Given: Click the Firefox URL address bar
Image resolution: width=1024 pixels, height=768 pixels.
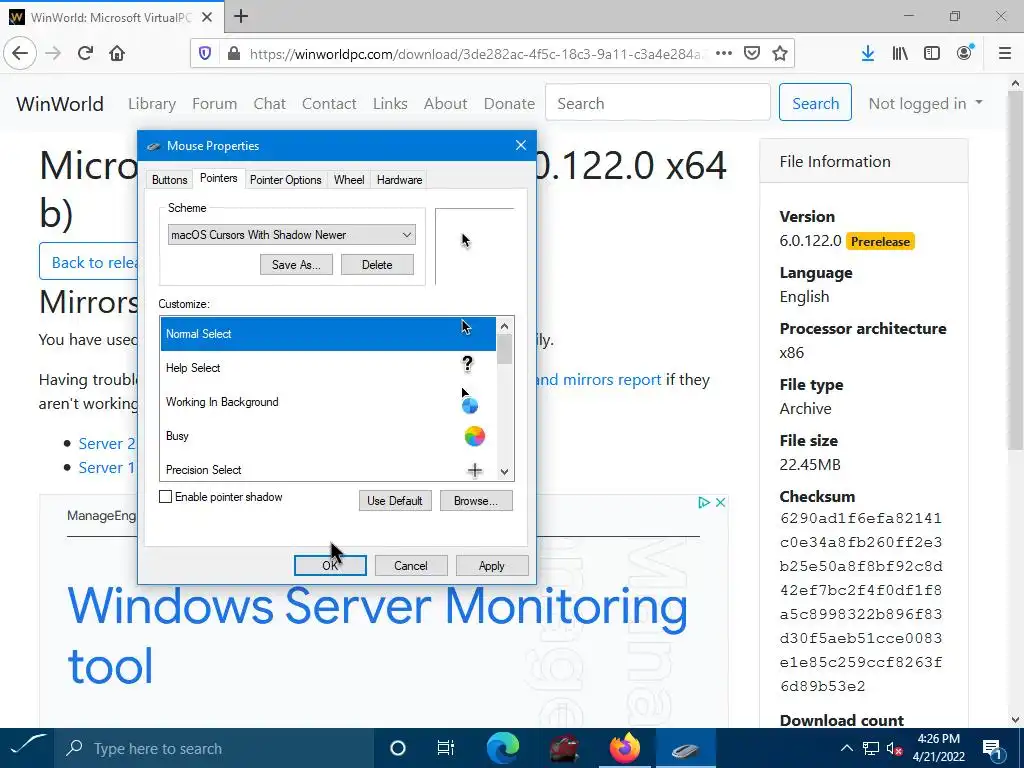Looking at the screenshot, I should pos(477,54).
